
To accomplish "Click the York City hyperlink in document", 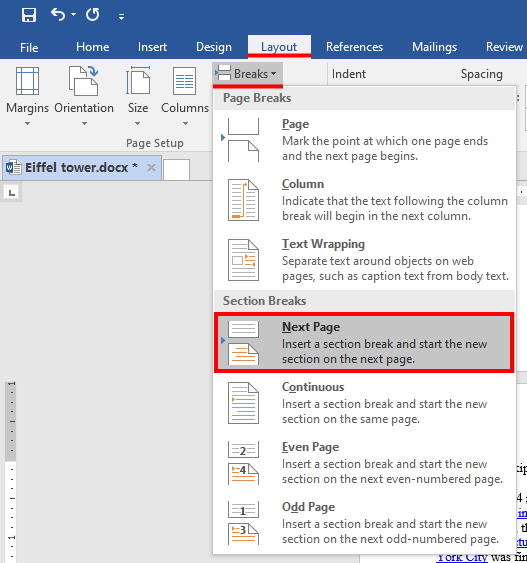I will 462,558.
